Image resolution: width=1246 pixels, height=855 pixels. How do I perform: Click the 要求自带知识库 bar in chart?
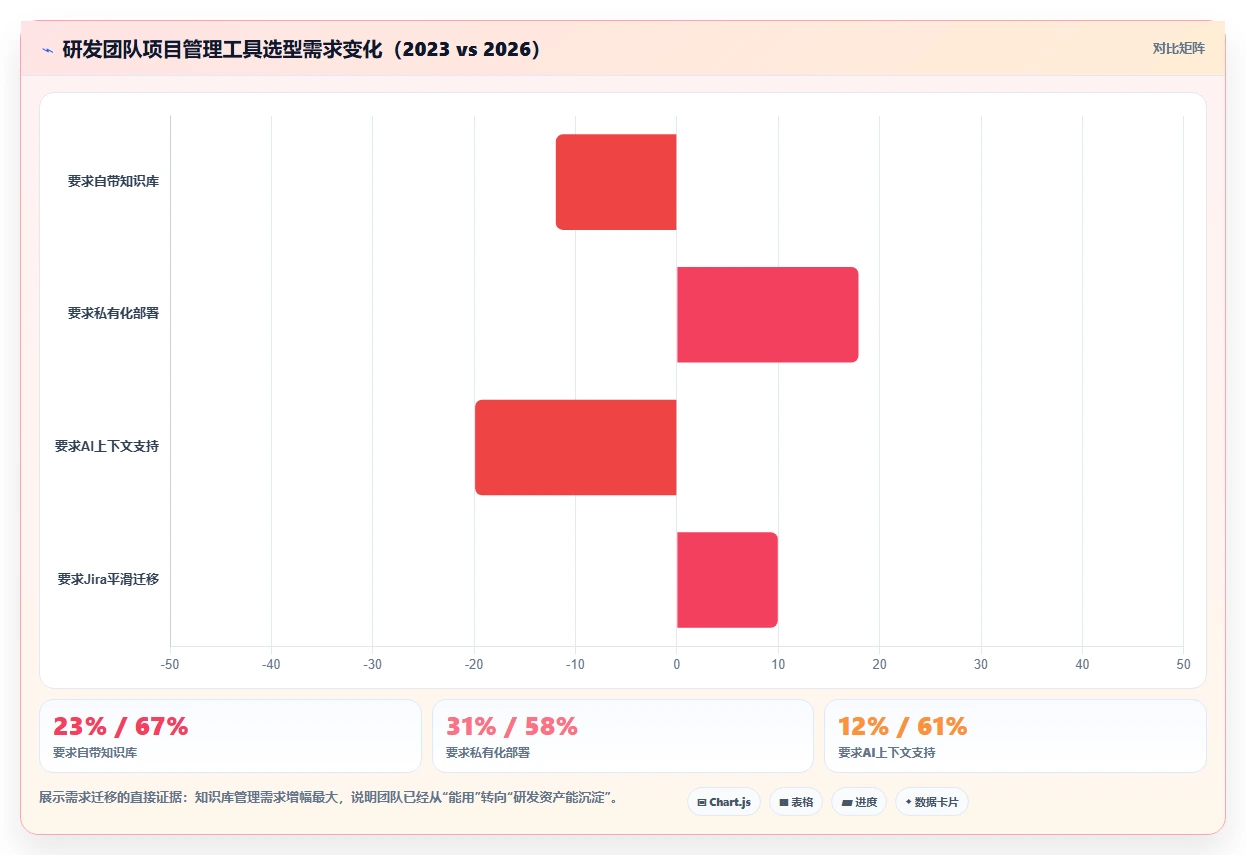click(616, 182)
